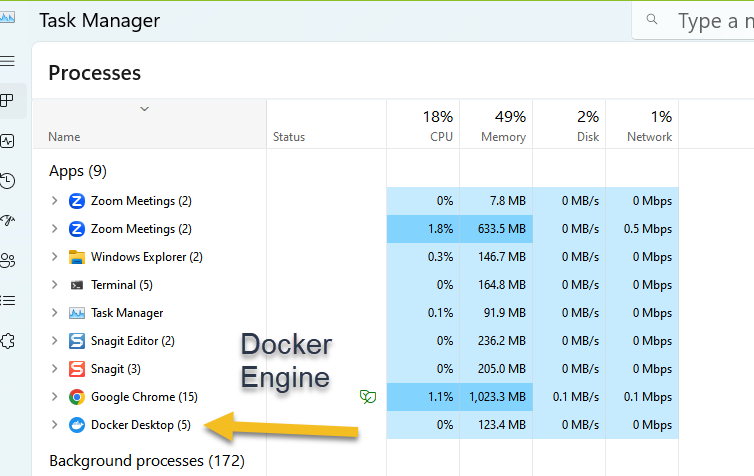Open Services sidebar puzzle icon
Viewport: 754px width, 476px height.
8,340
